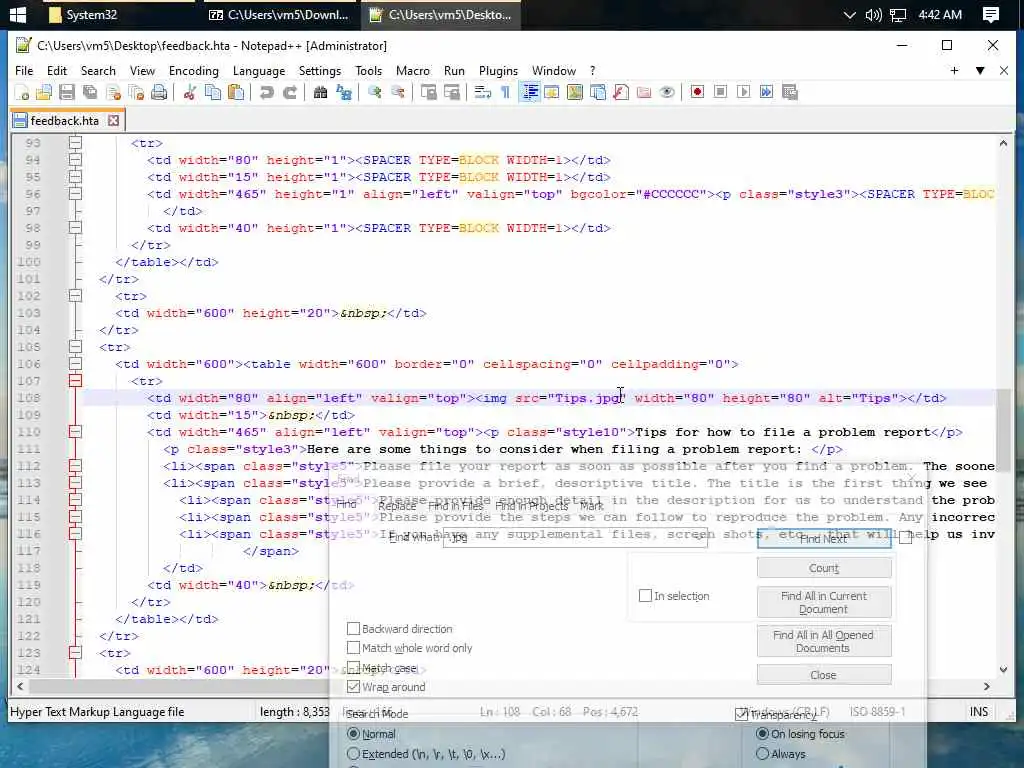The image size is (1024, 768).
Task: Collapse the fold marker on line 123
Action: 75,652
